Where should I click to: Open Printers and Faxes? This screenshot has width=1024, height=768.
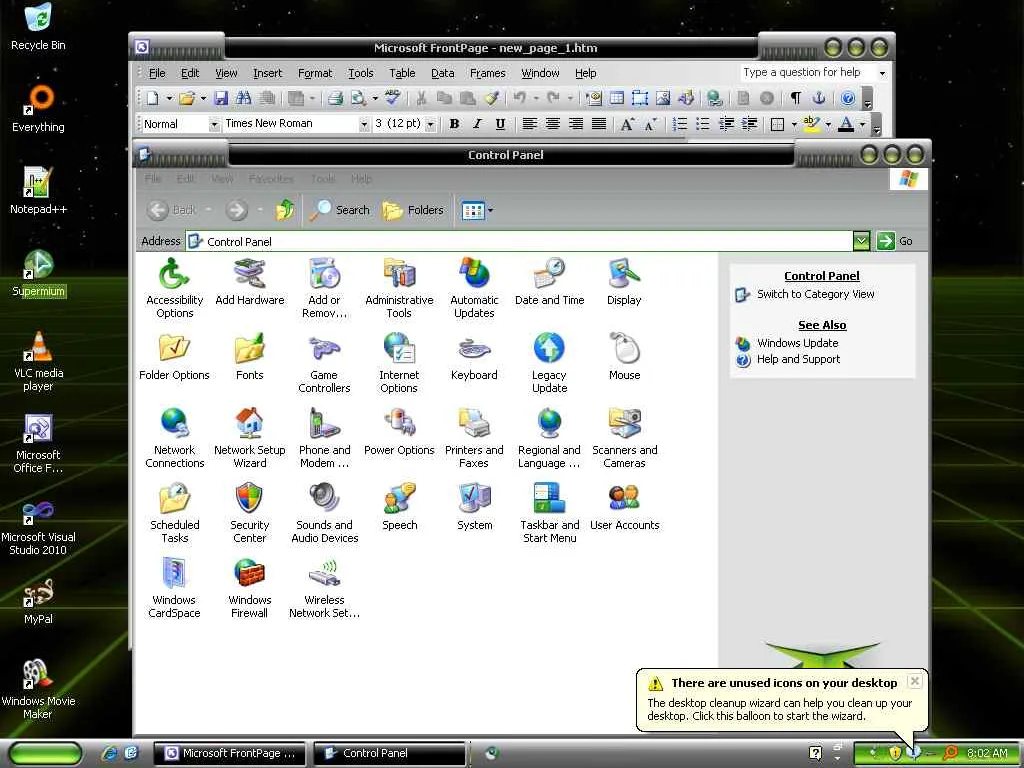[474, 438]
